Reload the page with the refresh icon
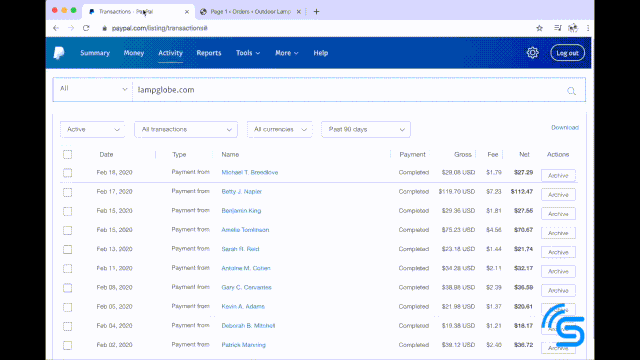This screenshot has height=360, width=640. (x=86, y=28)
